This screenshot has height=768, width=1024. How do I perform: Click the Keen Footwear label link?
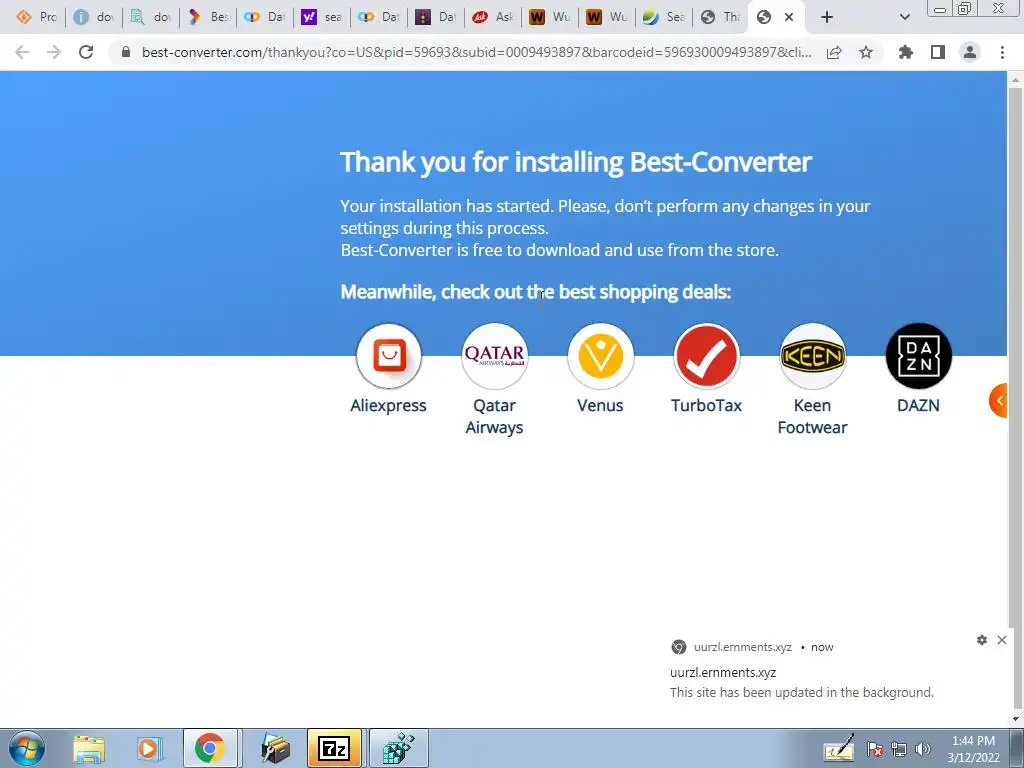click(812, 417)
